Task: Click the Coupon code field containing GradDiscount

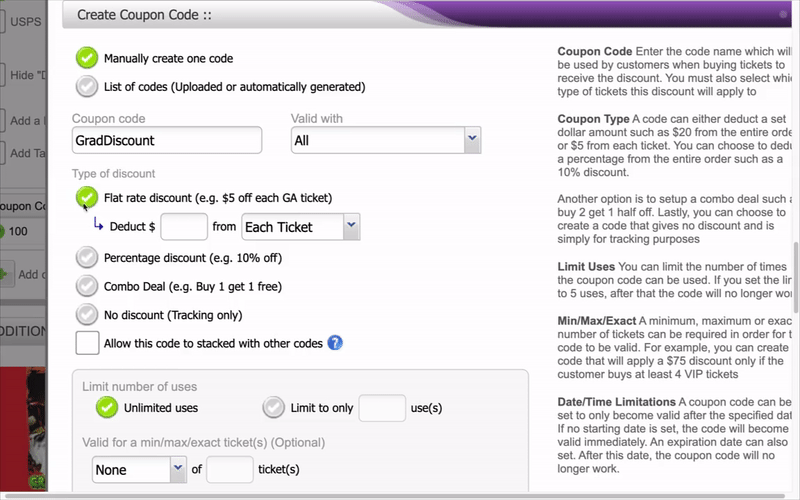Action: click(x=167, y=141)
